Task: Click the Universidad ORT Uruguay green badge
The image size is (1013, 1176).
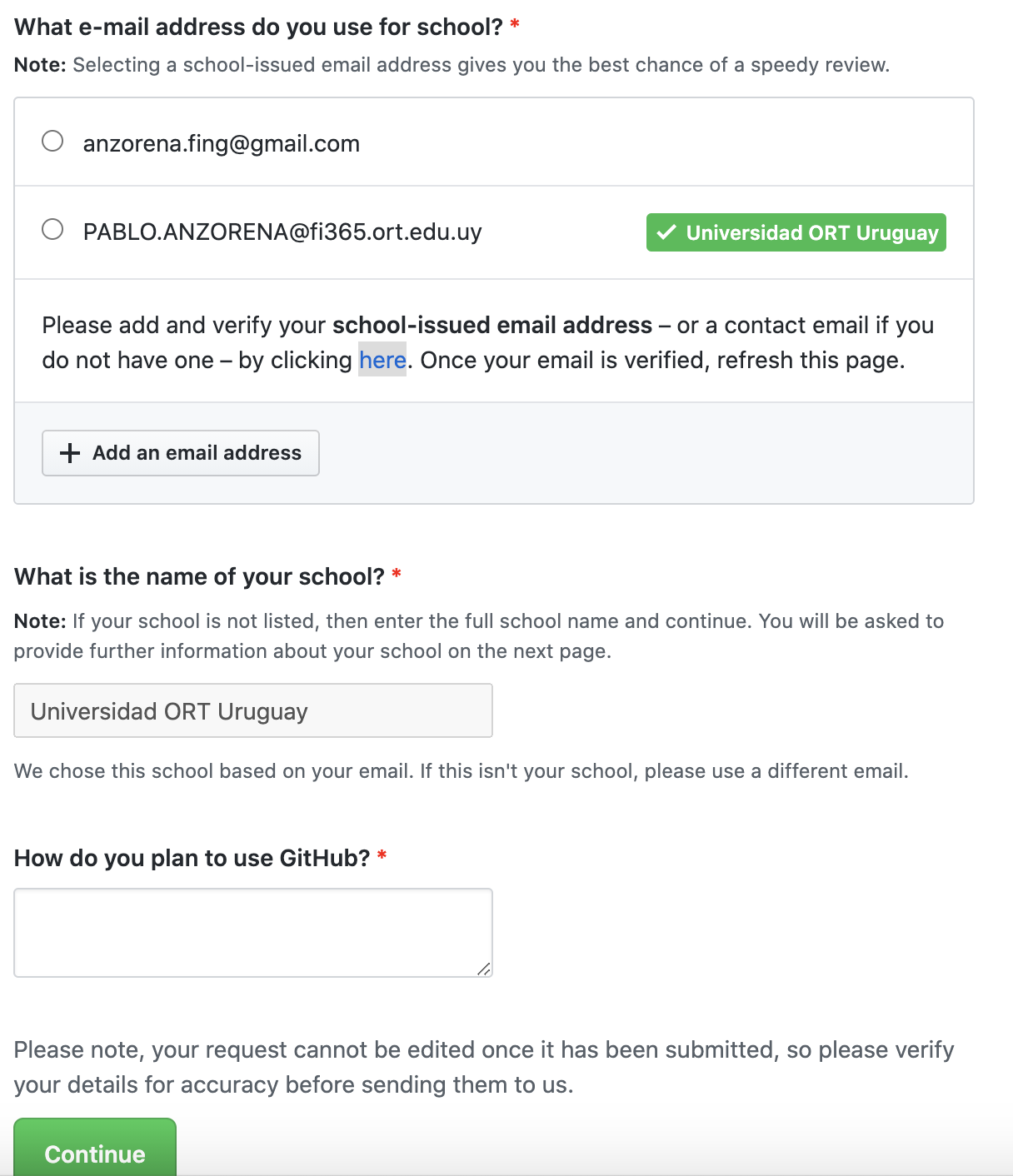Action: click(796, 232)
